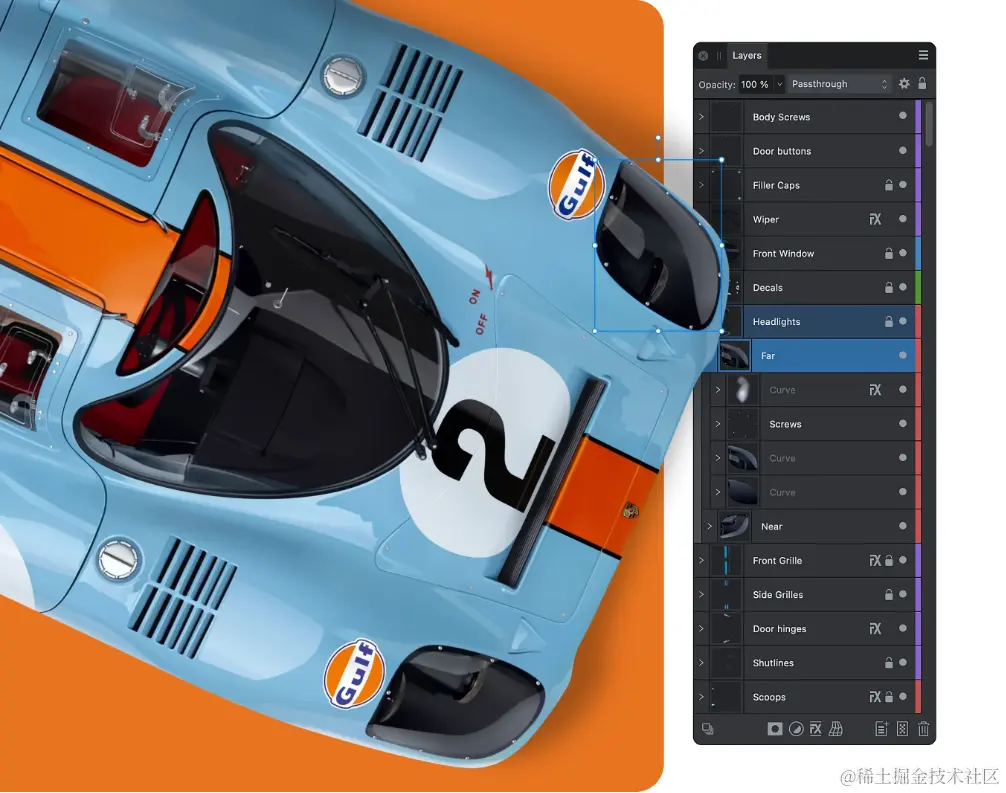Hide the Body Screws layer

tap(903, 116)
